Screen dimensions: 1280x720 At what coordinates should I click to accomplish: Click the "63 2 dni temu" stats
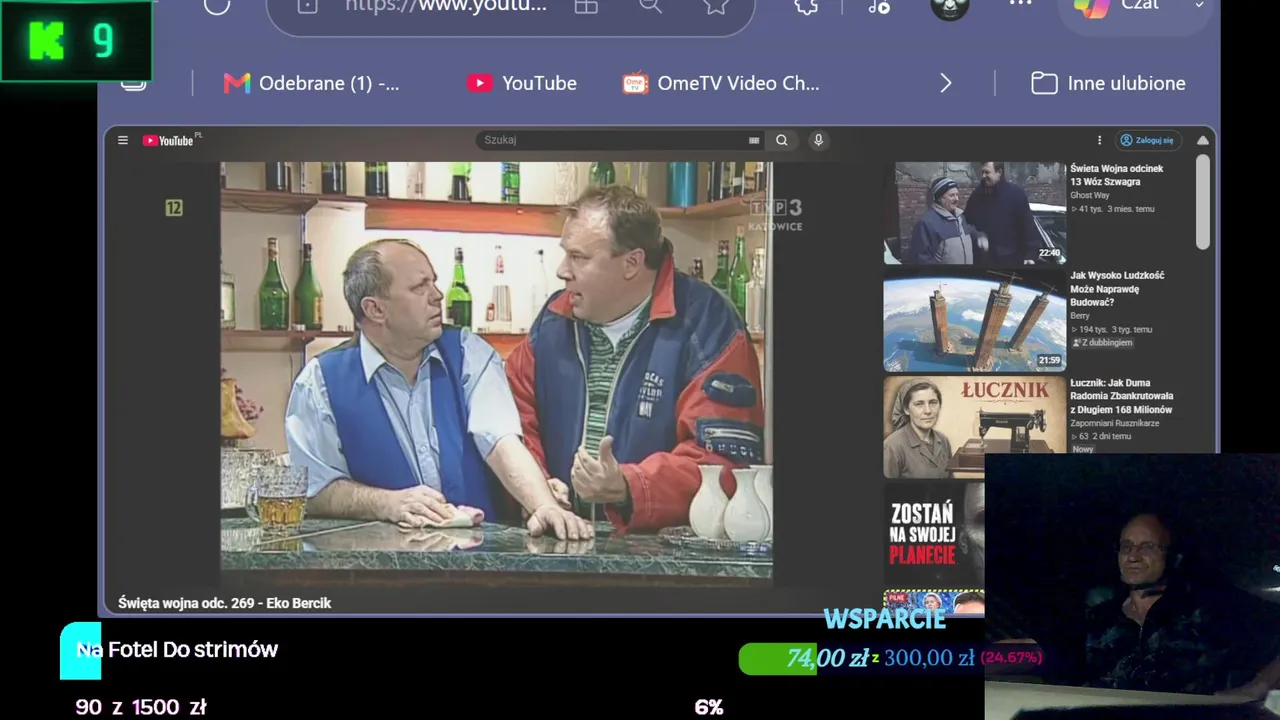click(x=1101, y=436)
